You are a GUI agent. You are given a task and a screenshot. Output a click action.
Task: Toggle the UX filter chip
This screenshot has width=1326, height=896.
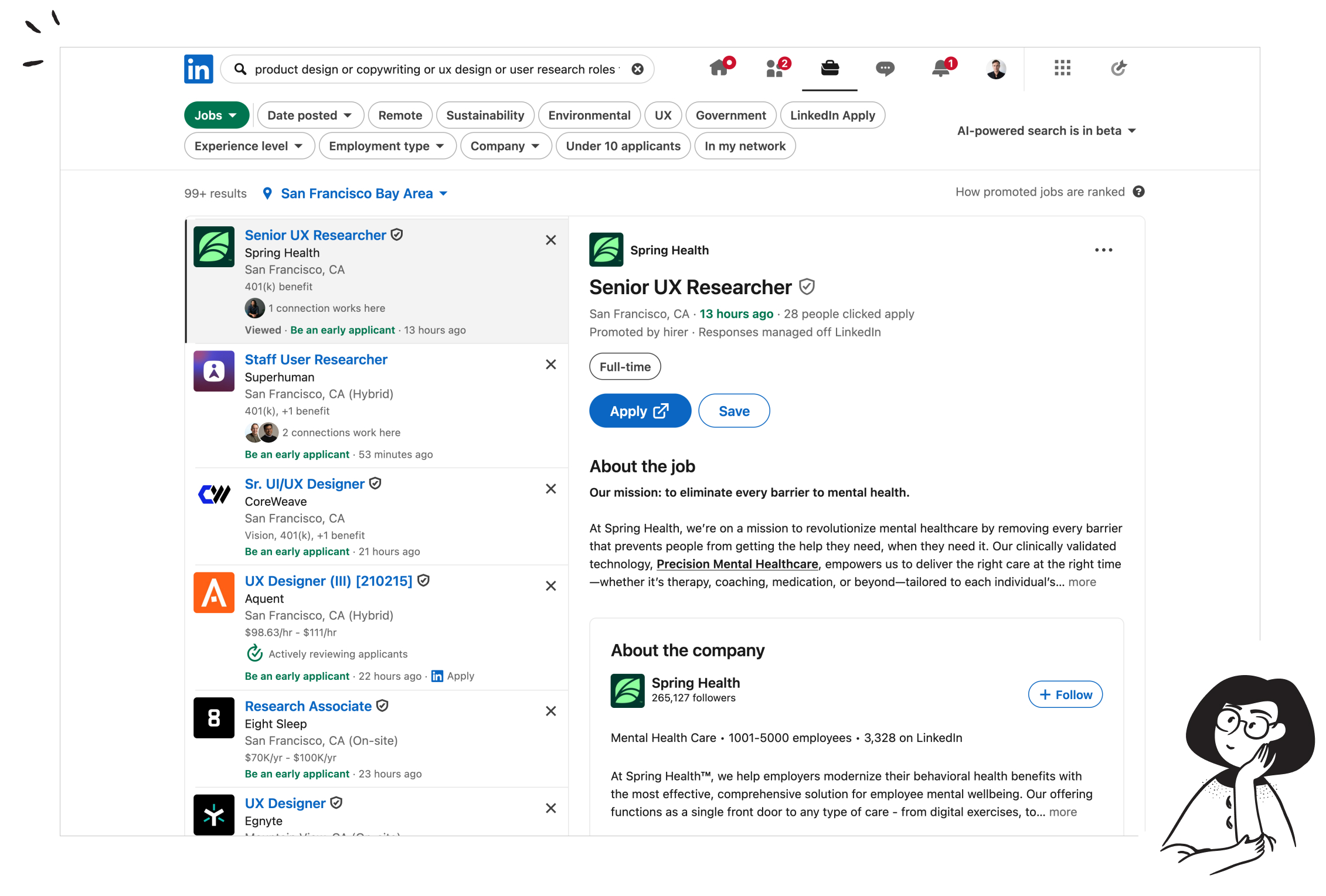click(663, 115)
